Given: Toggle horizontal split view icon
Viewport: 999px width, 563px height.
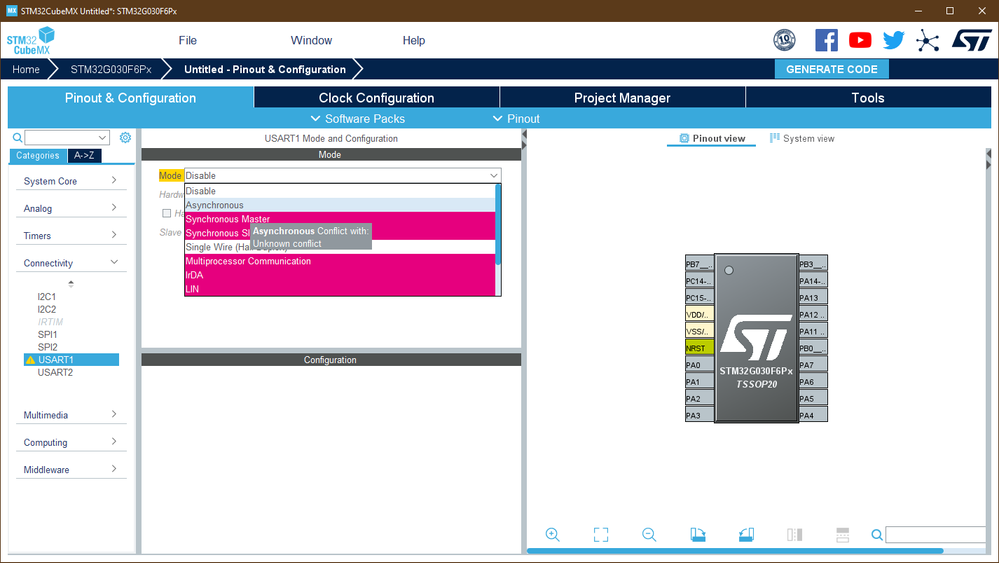Looking at the screenshot, I should (x=842, y=535).
